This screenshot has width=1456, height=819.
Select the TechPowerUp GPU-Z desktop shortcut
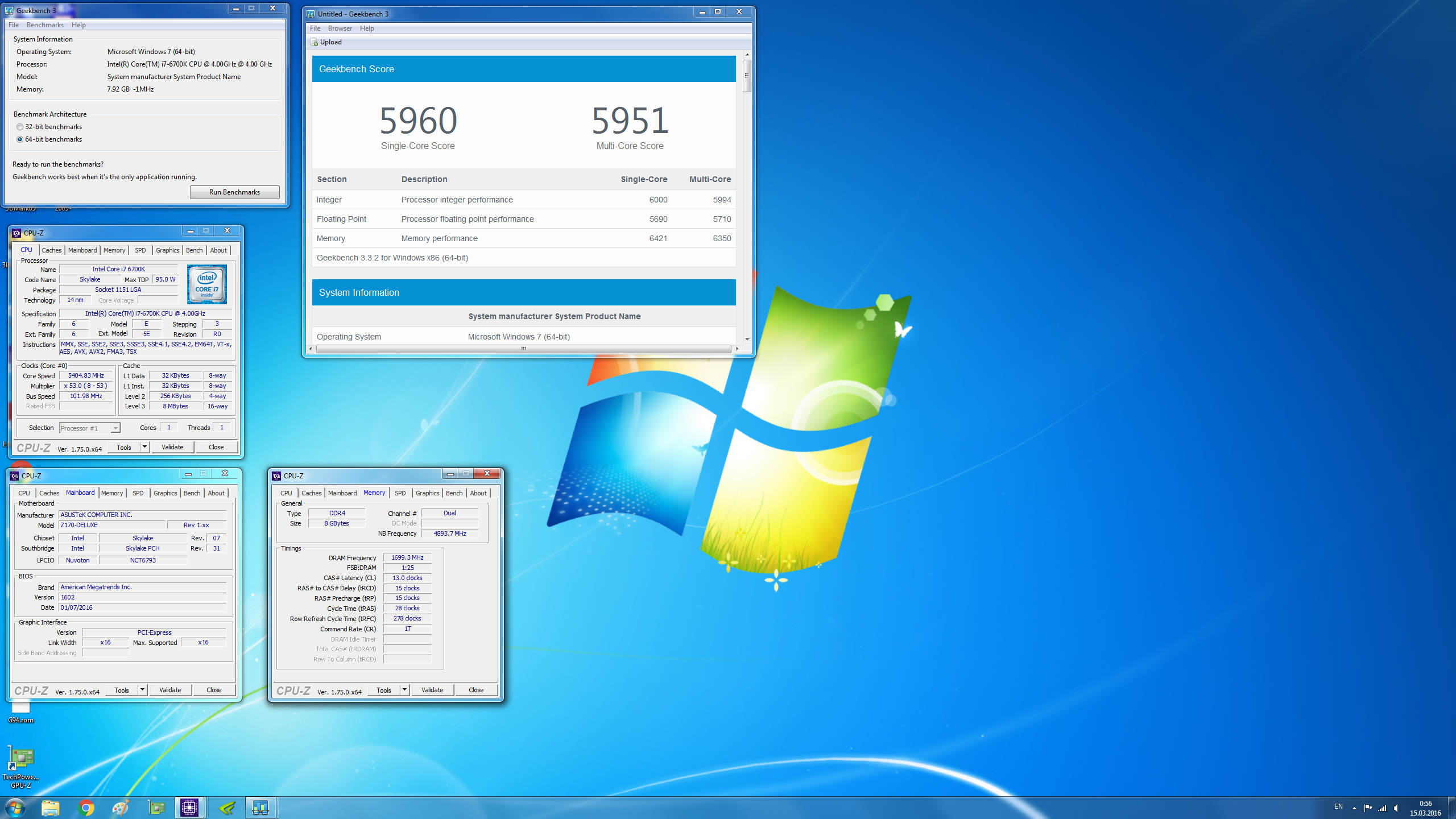[x=20, y=767]
